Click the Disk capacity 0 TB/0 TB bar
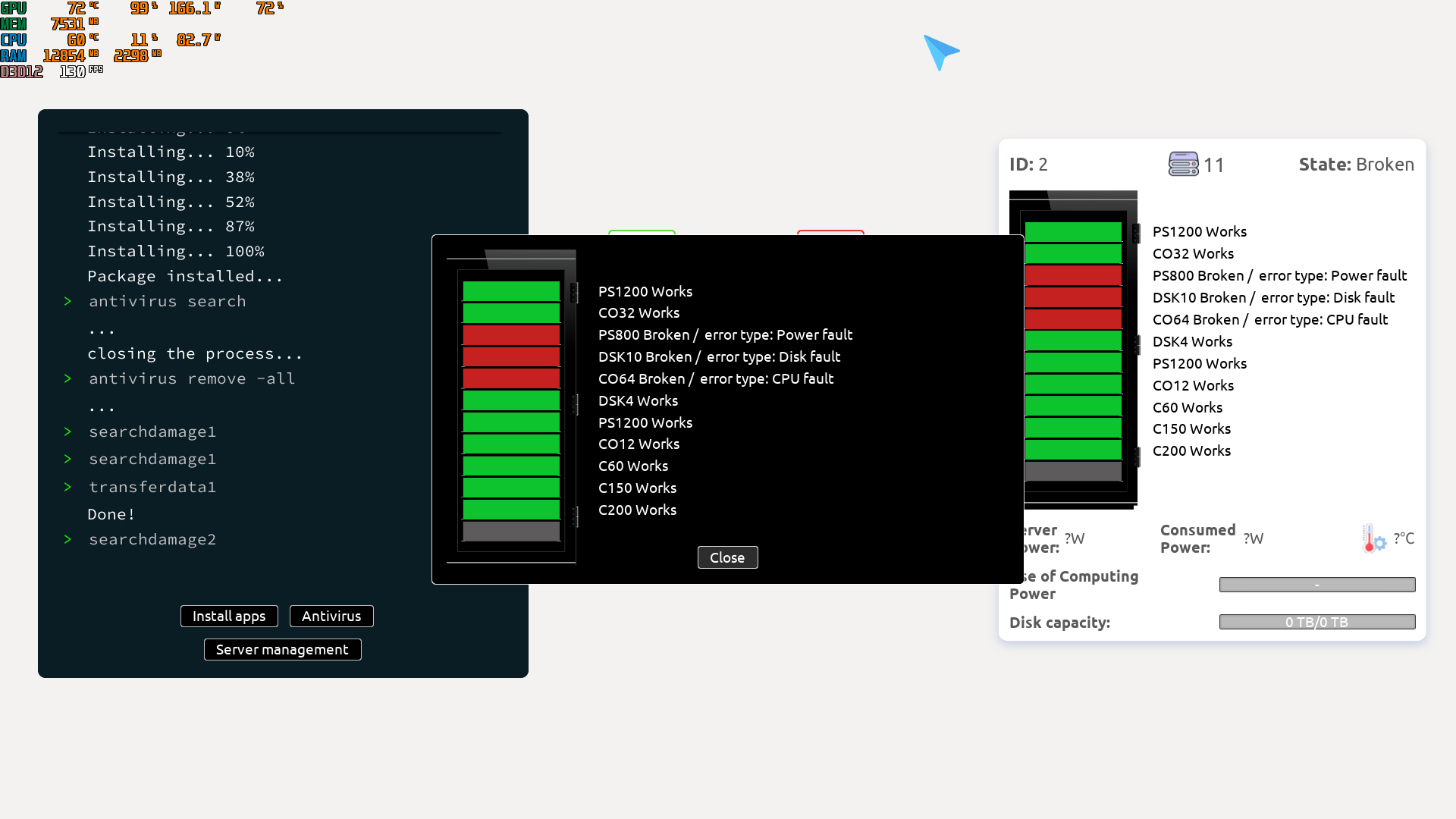Image resolution: width=1456 pixels, height=819 pixels. tap(1316, 622)
